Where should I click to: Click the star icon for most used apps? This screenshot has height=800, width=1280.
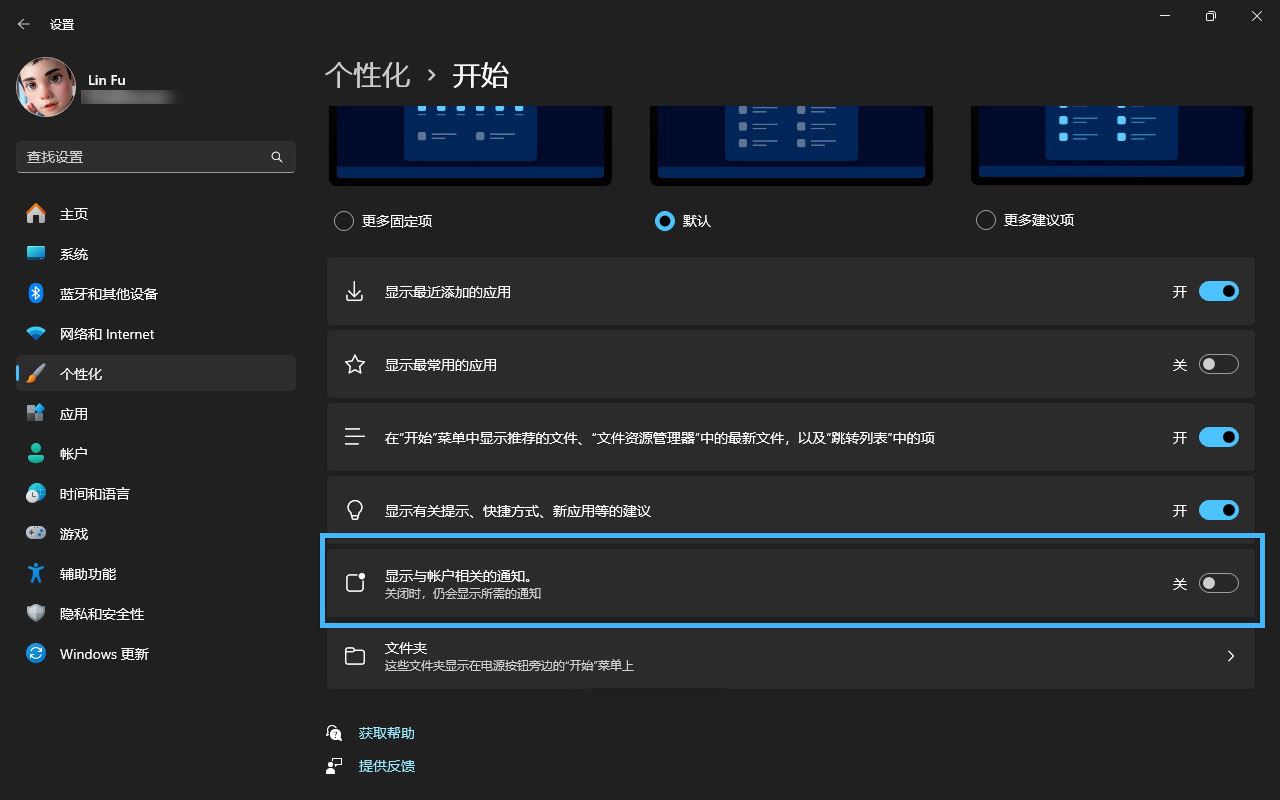click(x=355, y=365)
